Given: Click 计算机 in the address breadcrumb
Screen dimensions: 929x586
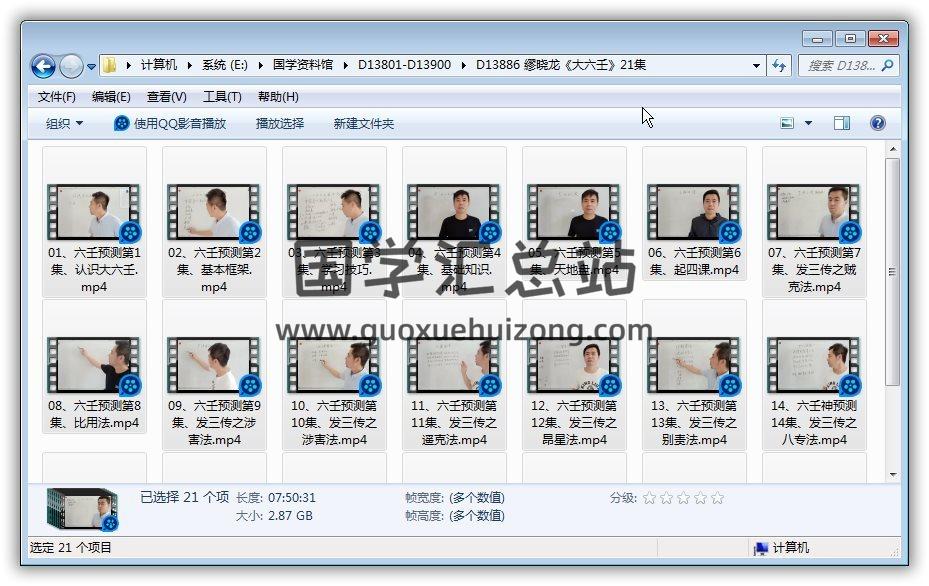Looking at the screenshot, I should 159,65.
